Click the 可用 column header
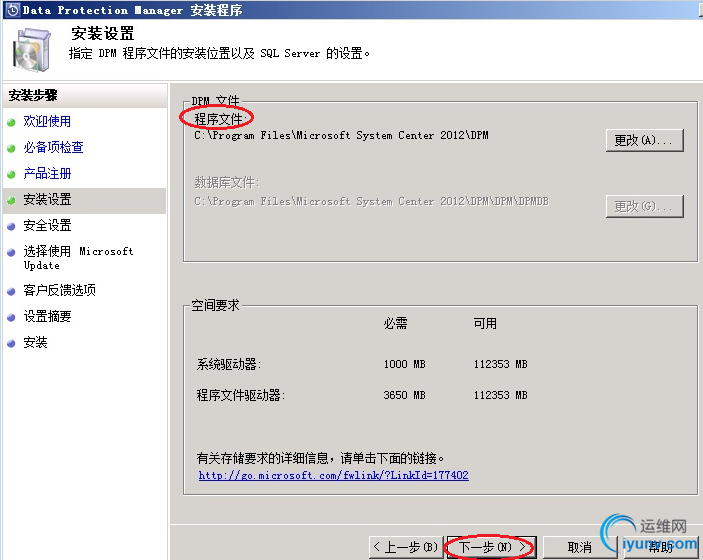Viewport: 703px width, 560px height. click(x=485, y=323)
